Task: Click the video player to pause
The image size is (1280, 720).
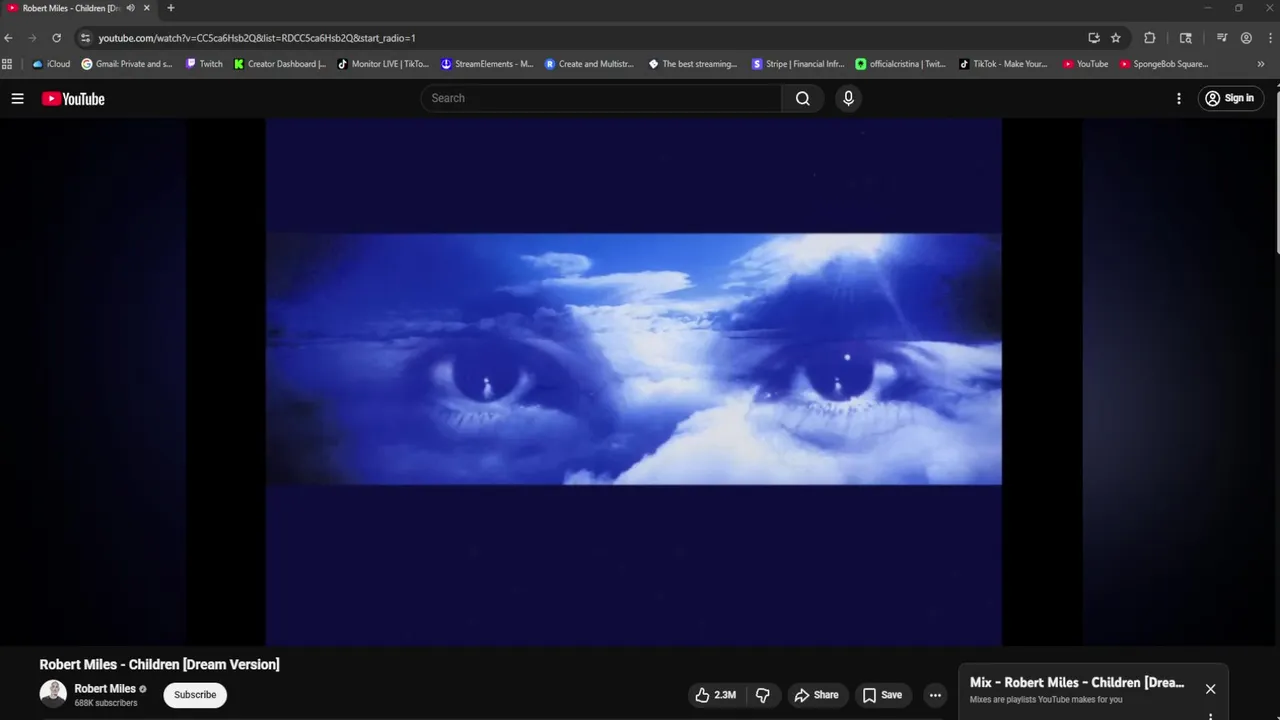Action: pyautogui.click(x=634, y=382)
